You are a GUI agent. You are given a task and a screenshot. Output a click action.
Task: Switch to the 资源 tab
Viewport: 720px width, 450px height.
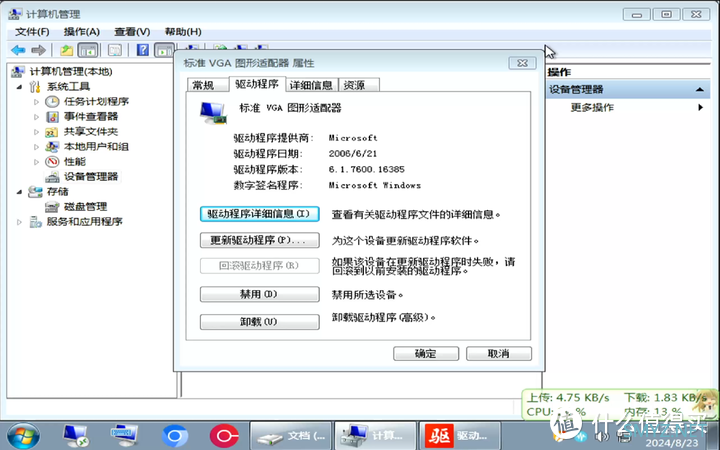point(359,85)
